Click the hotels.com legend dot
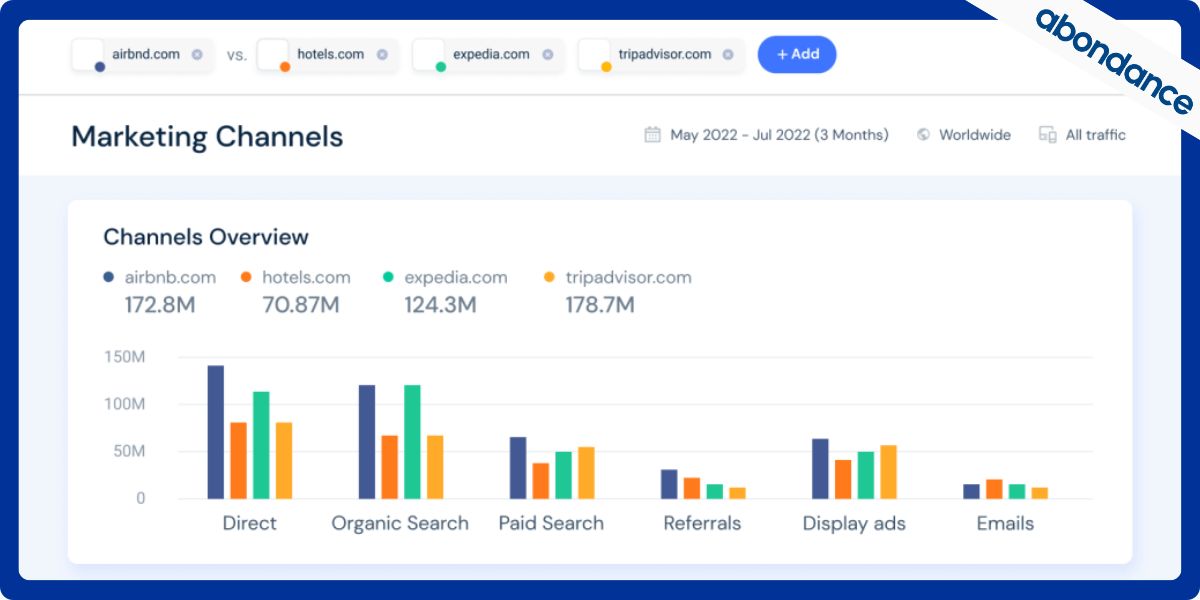 point(246,277)
